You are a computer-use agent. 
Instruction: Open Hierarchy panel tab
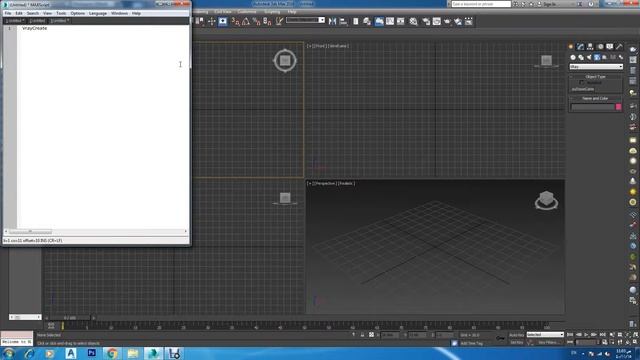coord(590,47)
